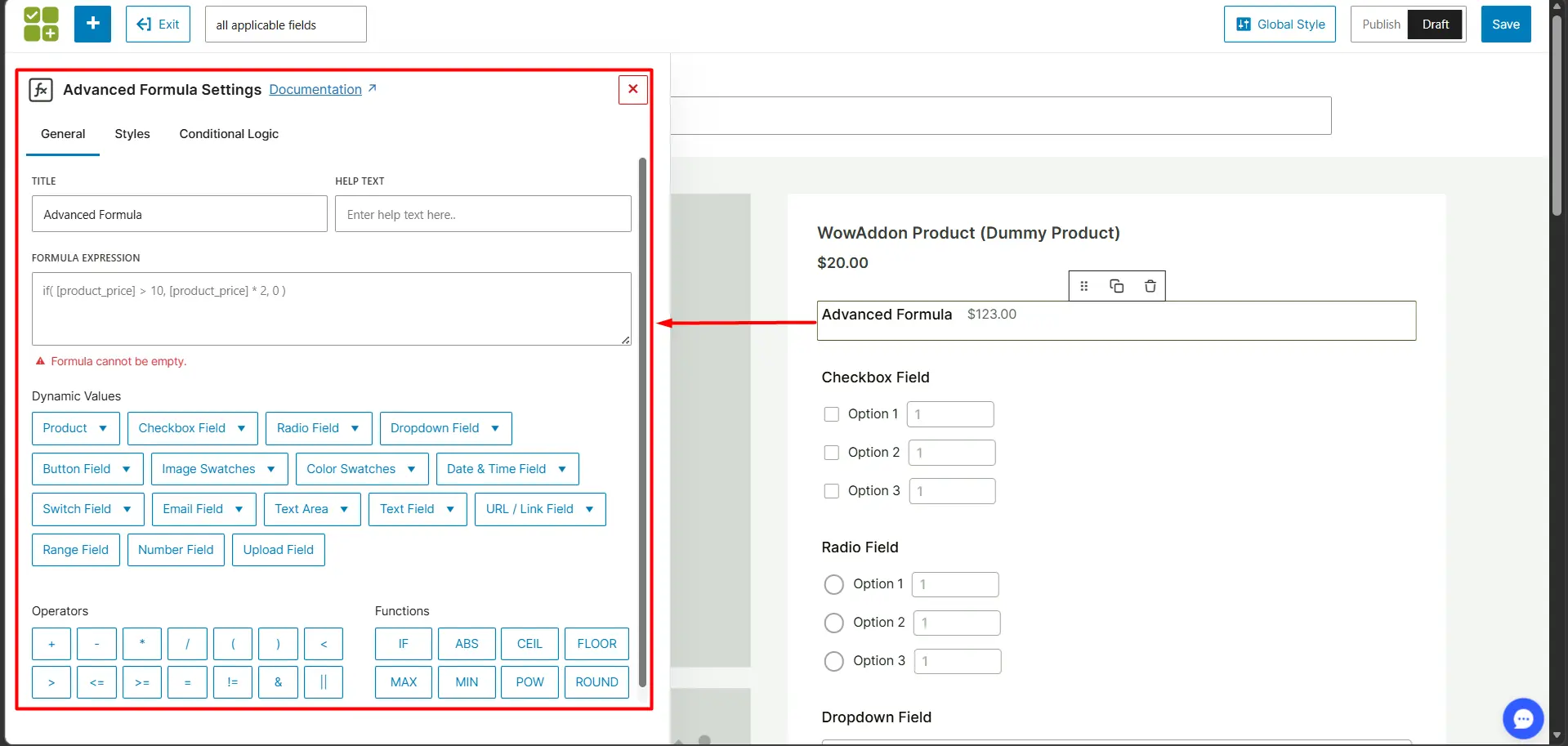Image resolution: width=1568 pixels, height=746 pixels.
Task: Duplicate the Advanced Formula field using the copy icon
Action: point(1116,286)
